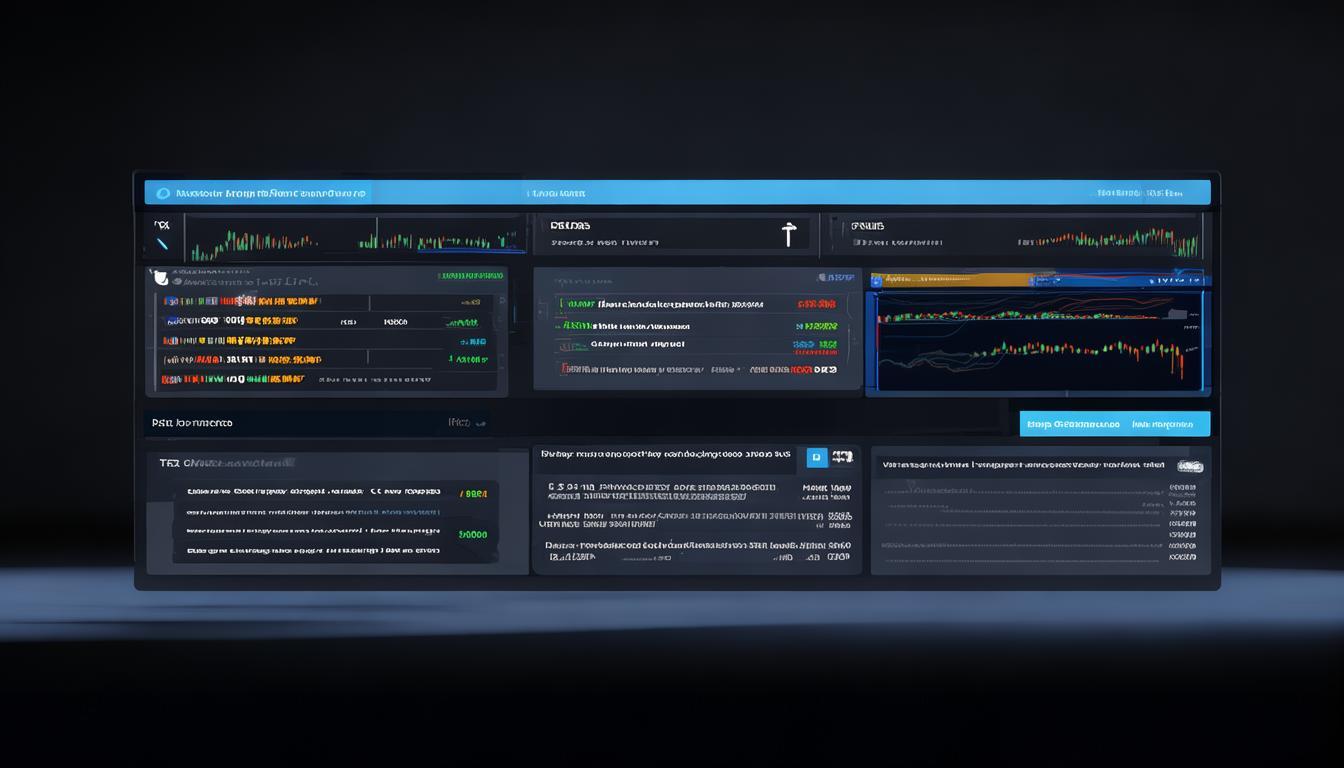Click the white icon beside the blue square button
Image resolution: width=1344 pixels, height=768 pixels.
click(842, 457)
